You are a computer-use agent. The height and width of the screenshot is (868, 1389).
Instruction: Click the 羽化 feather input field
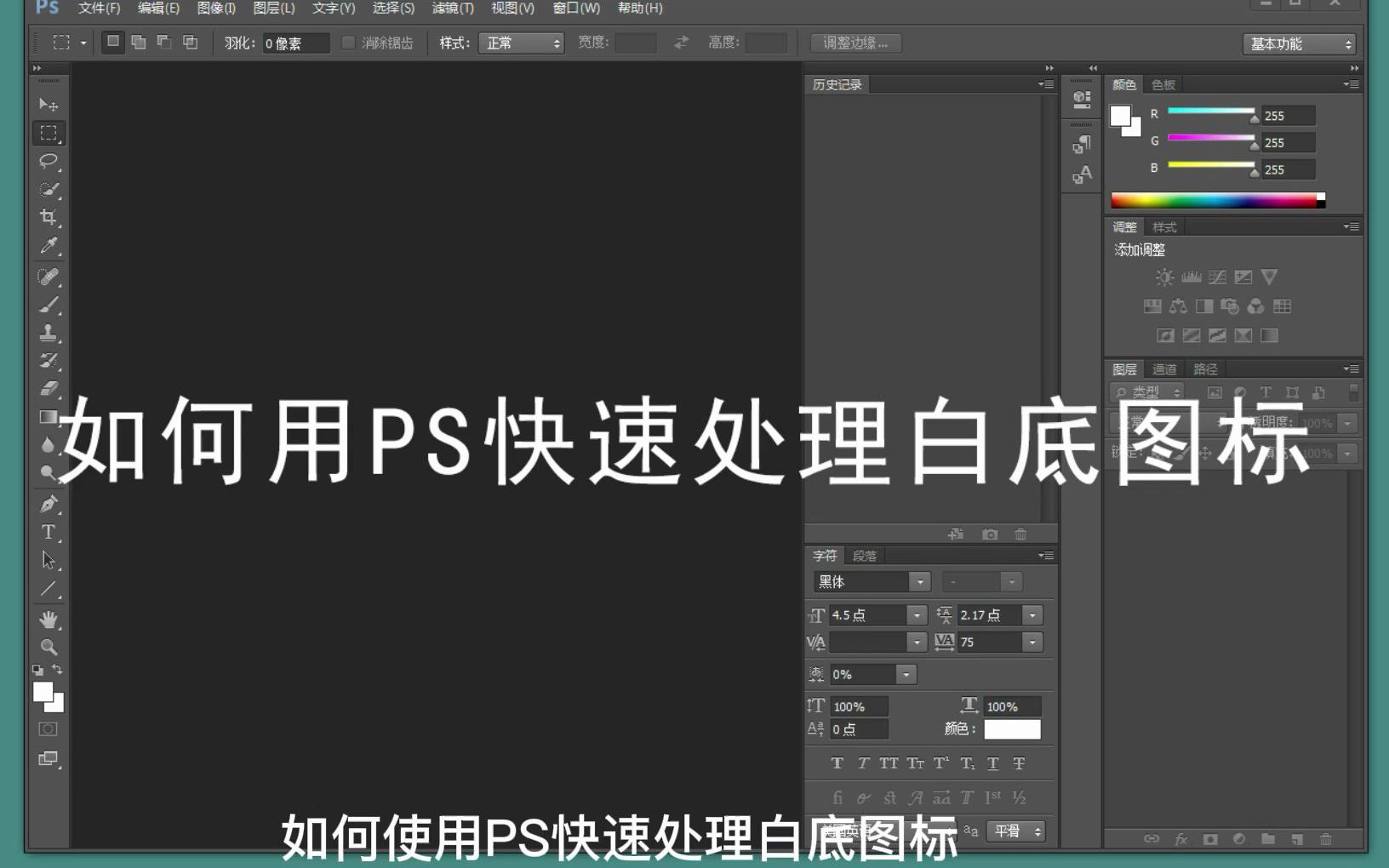(294, 43)
